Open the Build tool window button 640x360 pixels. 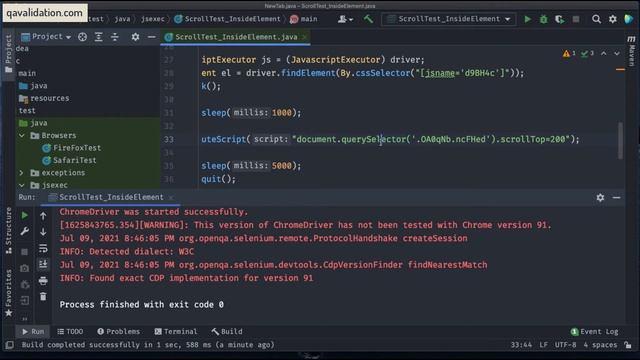point(227,331)
